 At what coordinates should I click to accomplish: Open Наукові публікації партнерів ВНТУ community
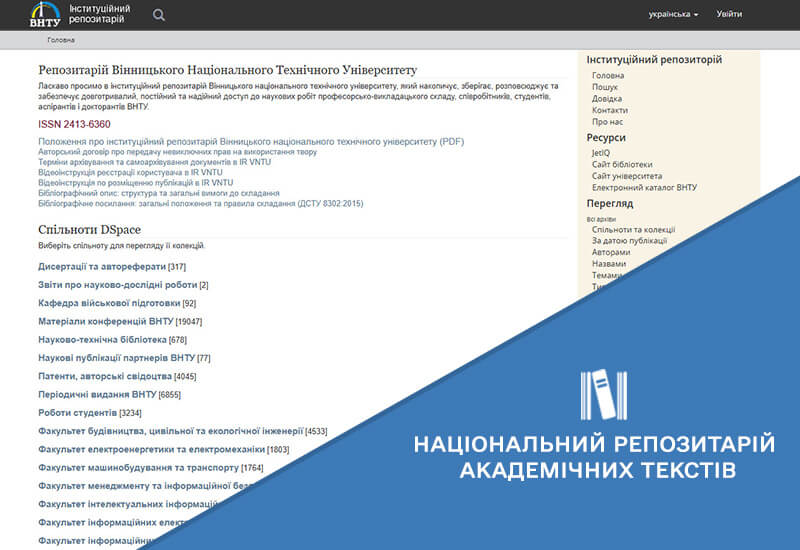[117, 358]
